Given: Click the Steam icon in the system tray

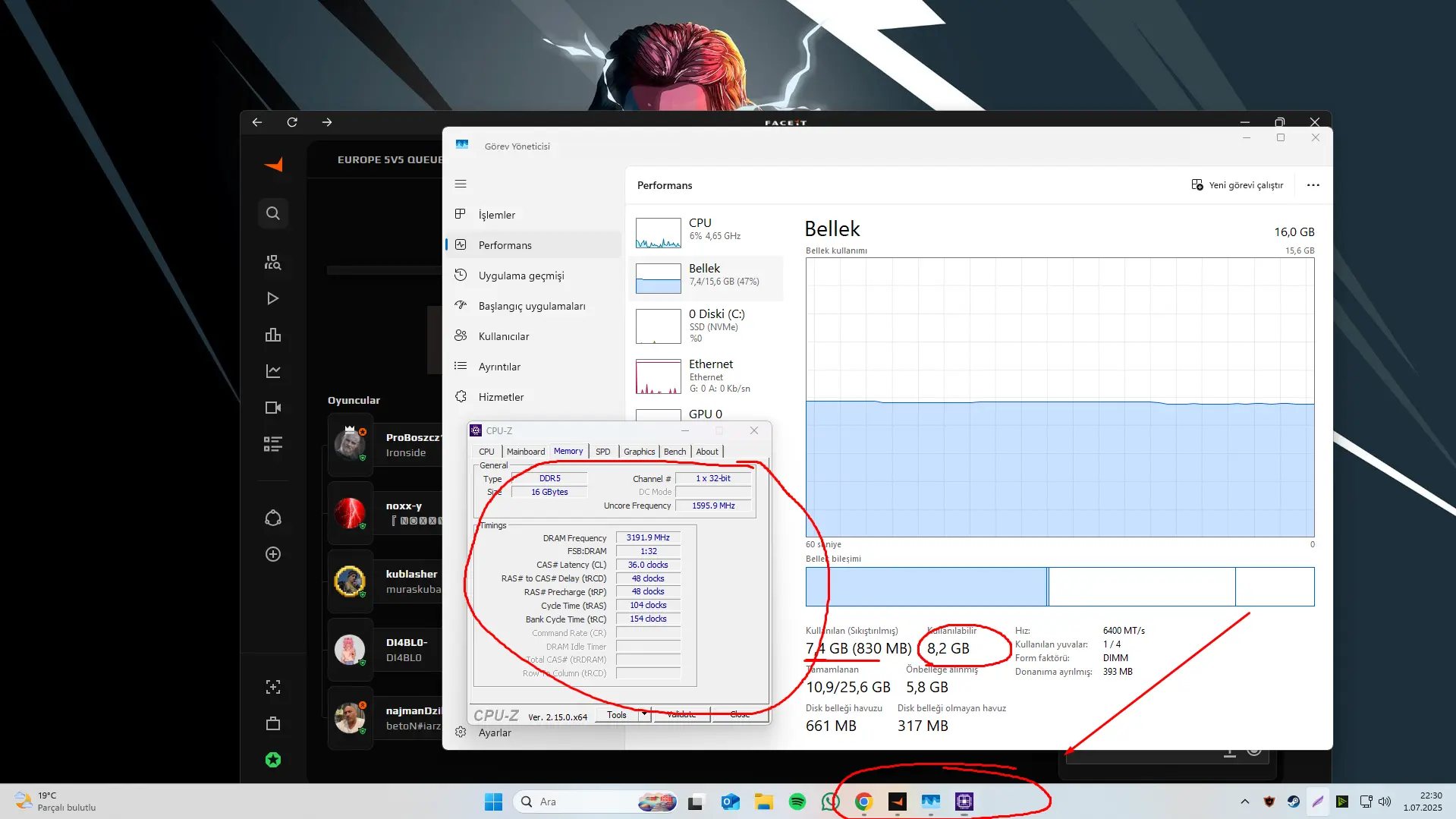Looking at the screenshot, I should [x=1294, y=802].
